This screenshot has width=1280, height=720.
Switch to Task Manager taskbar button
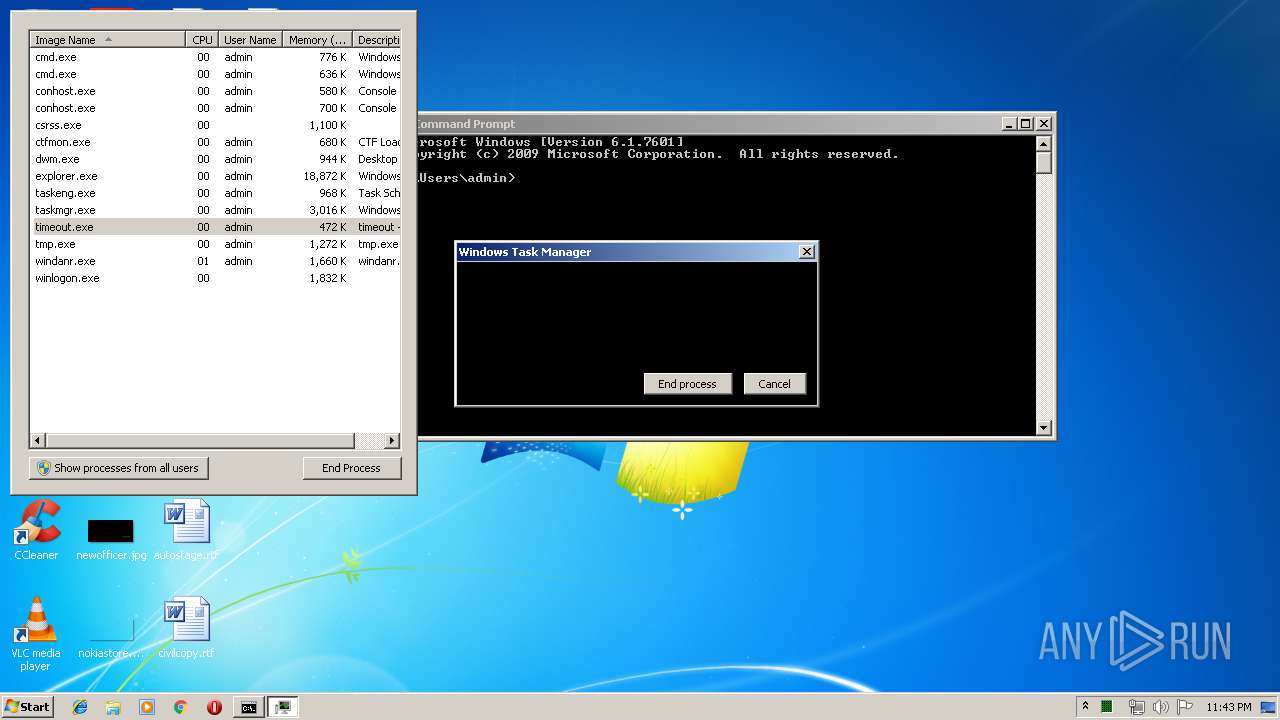coord(283,707)
